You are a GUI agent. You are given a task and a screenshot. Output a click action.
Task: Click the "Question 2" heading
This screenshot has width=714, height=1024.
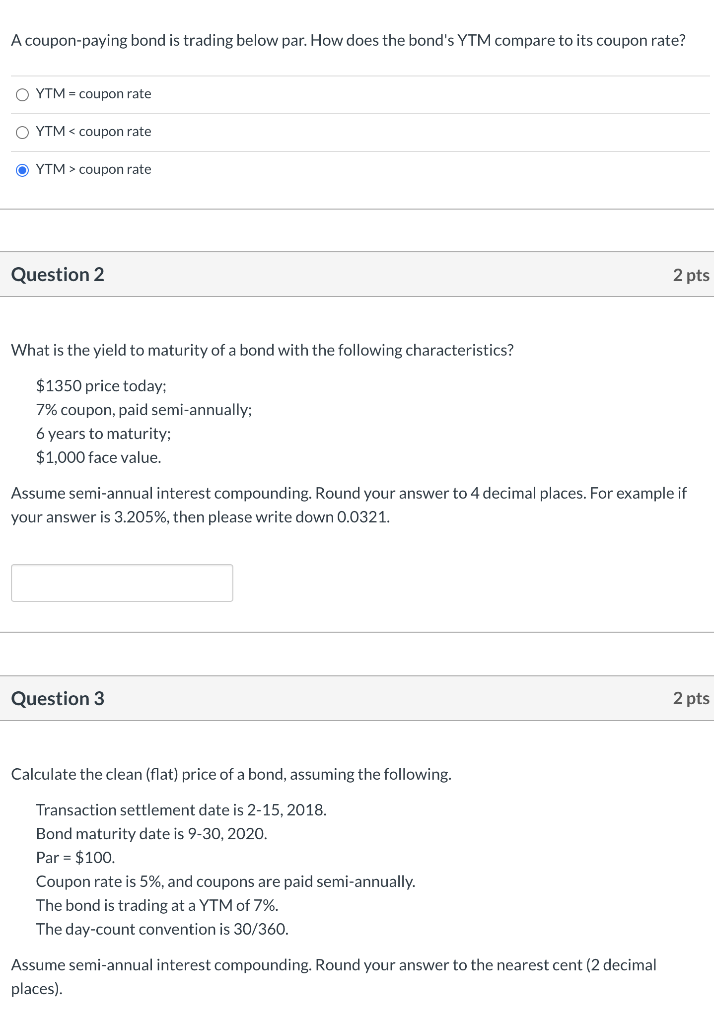(58, 275)
